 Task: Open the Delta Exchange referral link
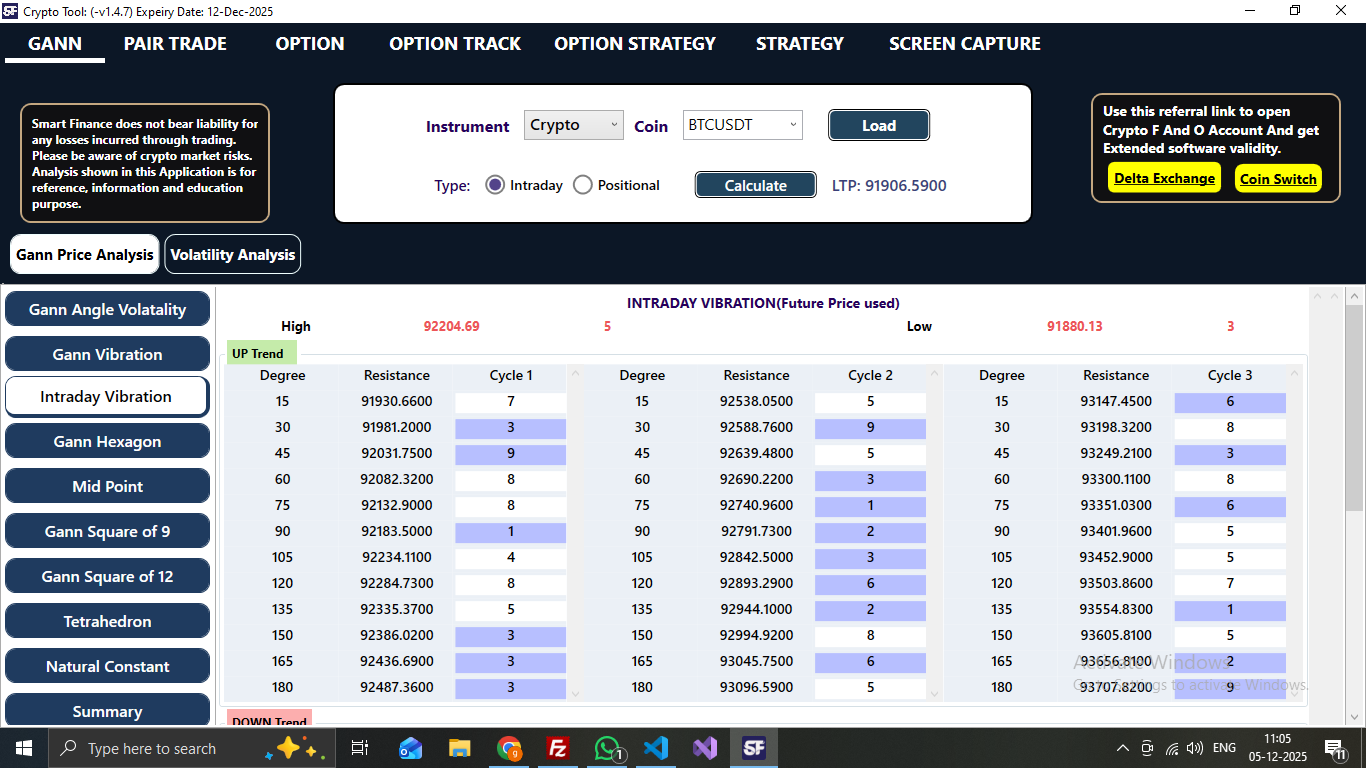1163,179
